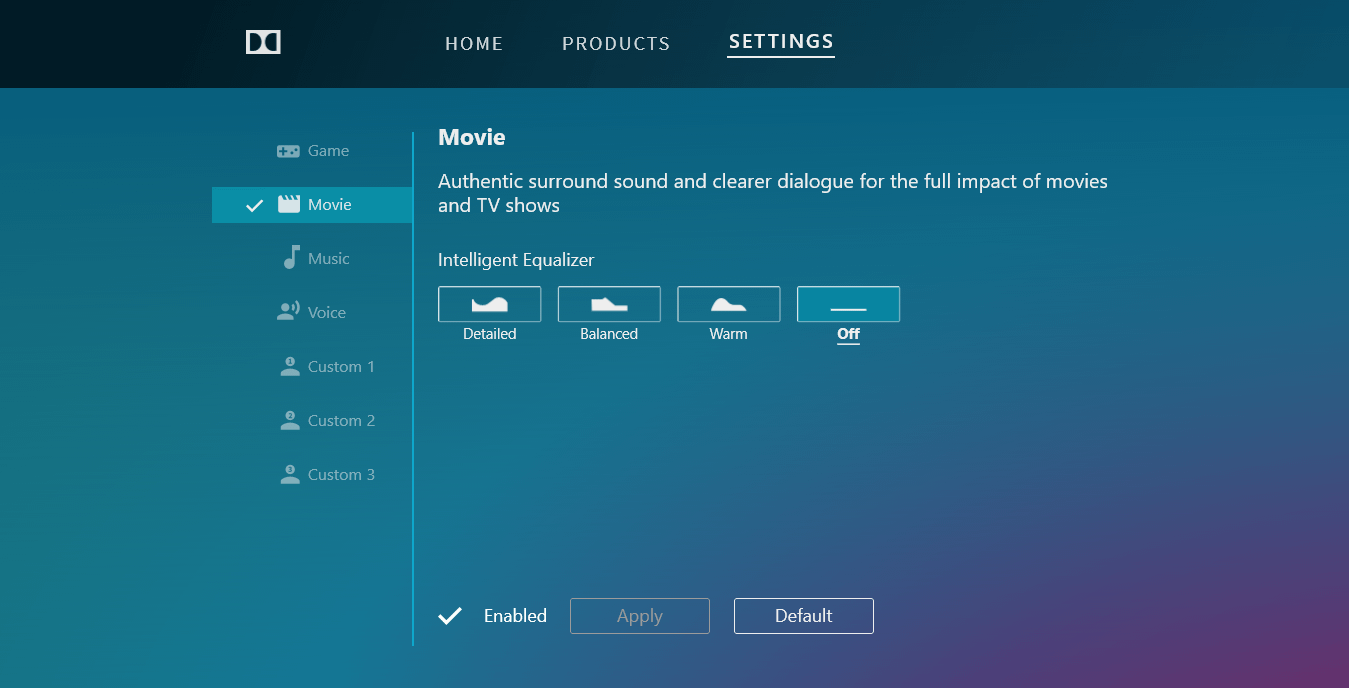Screen dimensions: 1349x688
Task: Choose the Game profile label
Action: pyautogui.click(x=328, y=151)
